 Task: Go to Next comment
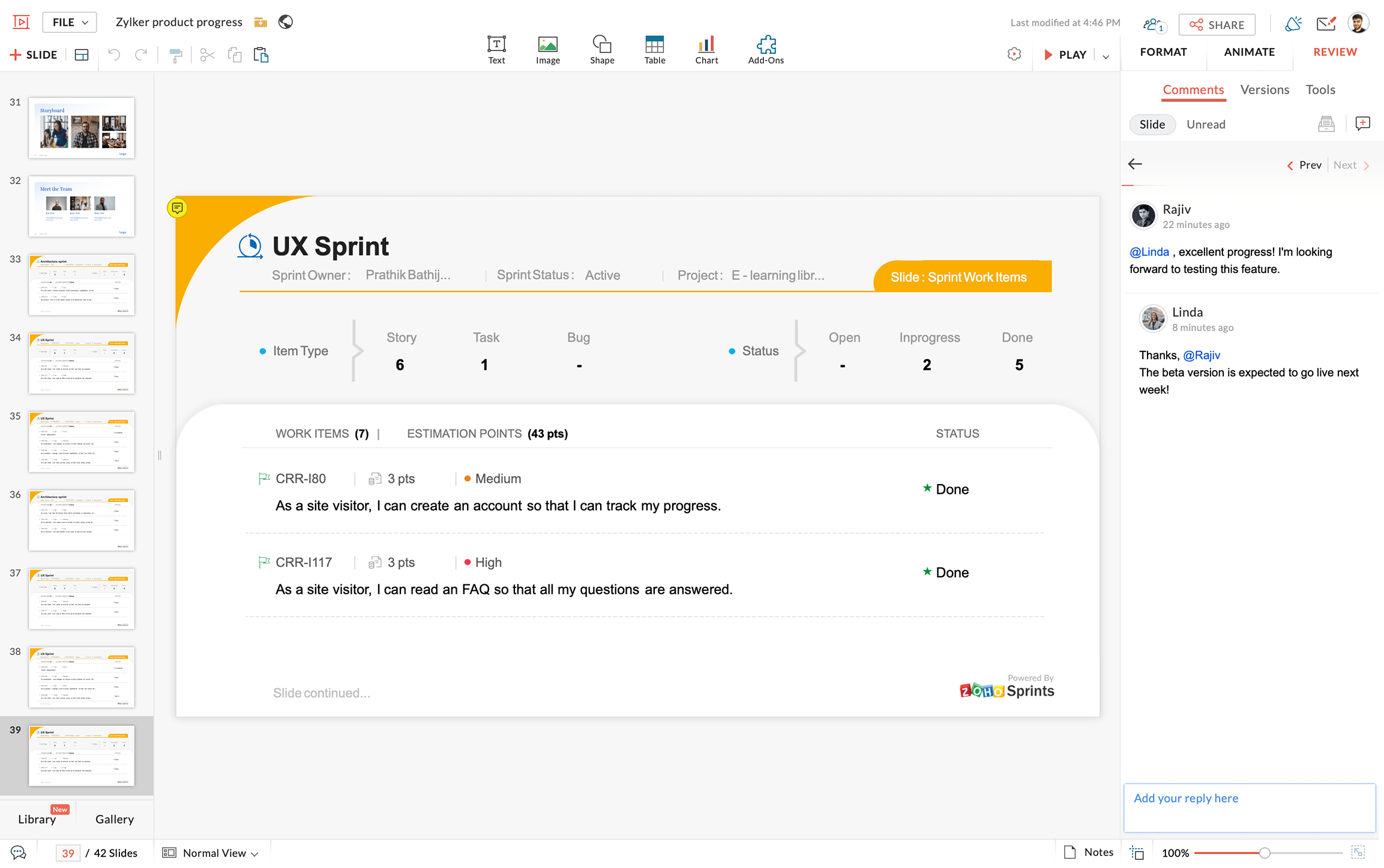coord(1352,165)
